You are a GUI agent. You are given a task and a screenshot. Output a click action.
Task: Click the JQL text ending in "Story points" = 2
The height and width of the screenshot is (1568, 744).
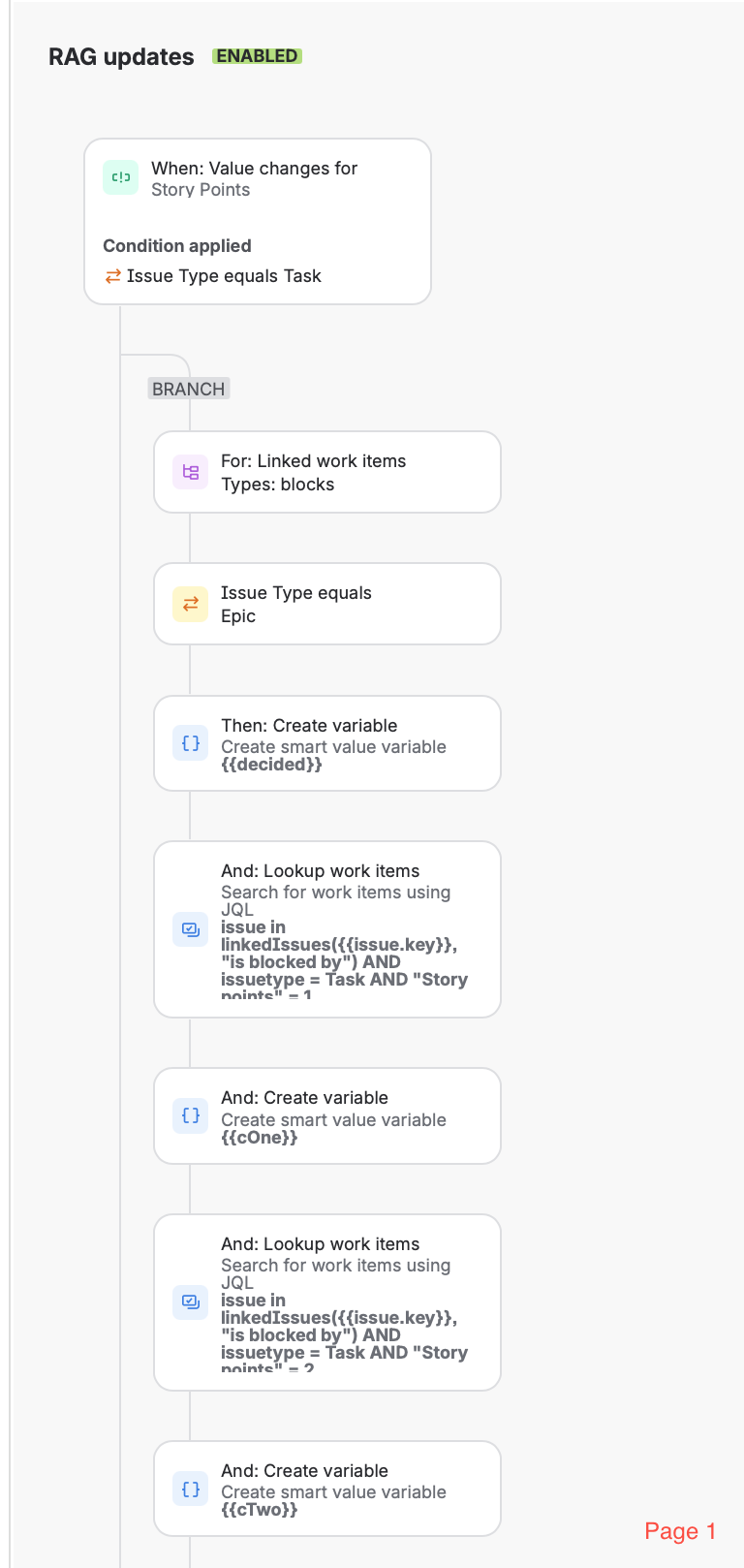(x=344, y=1334)
